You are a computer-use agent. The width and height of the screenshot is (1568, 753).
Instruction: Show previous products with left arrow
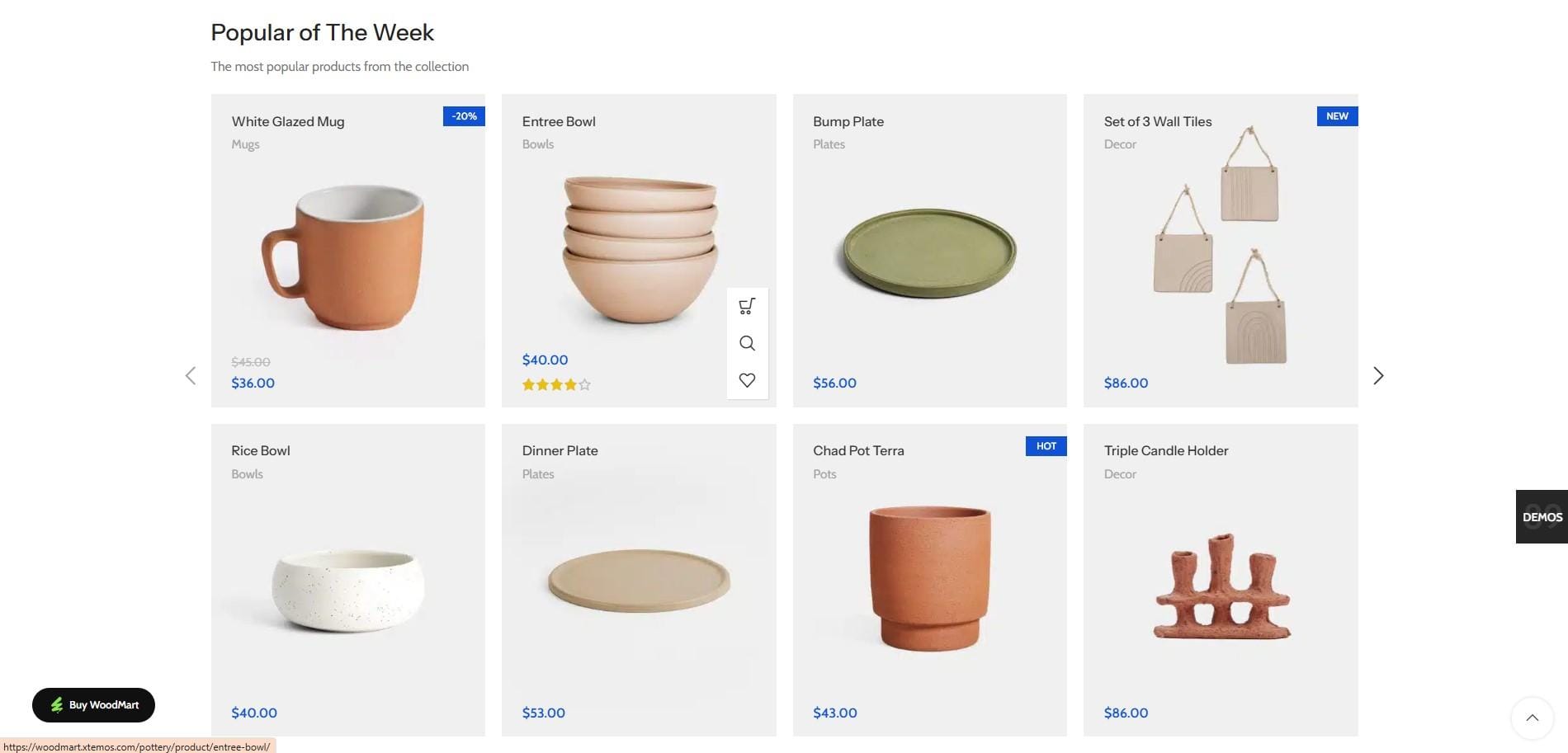[x=191, y=376]
